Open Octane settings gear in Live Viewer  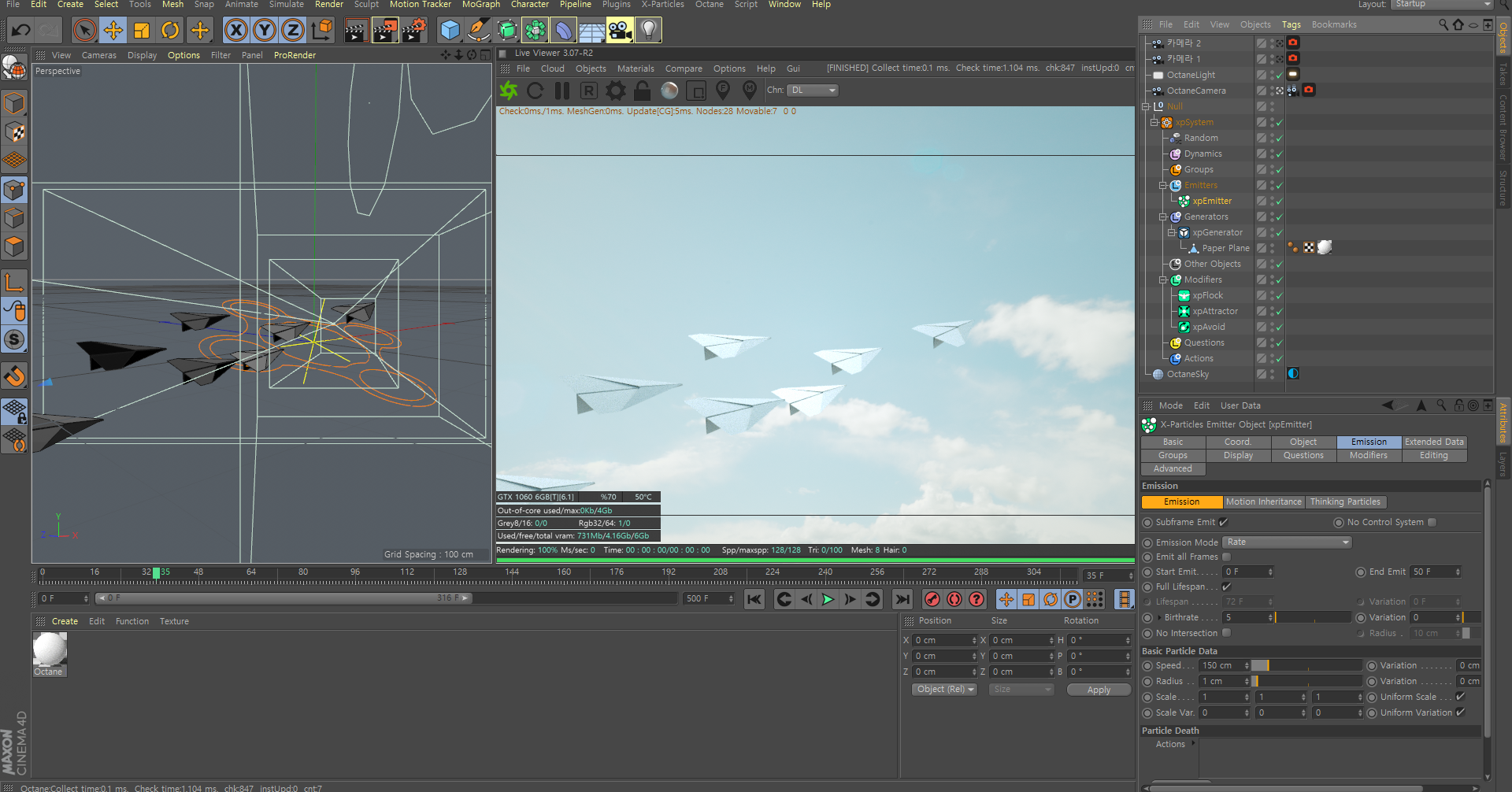tap(616, 91)
